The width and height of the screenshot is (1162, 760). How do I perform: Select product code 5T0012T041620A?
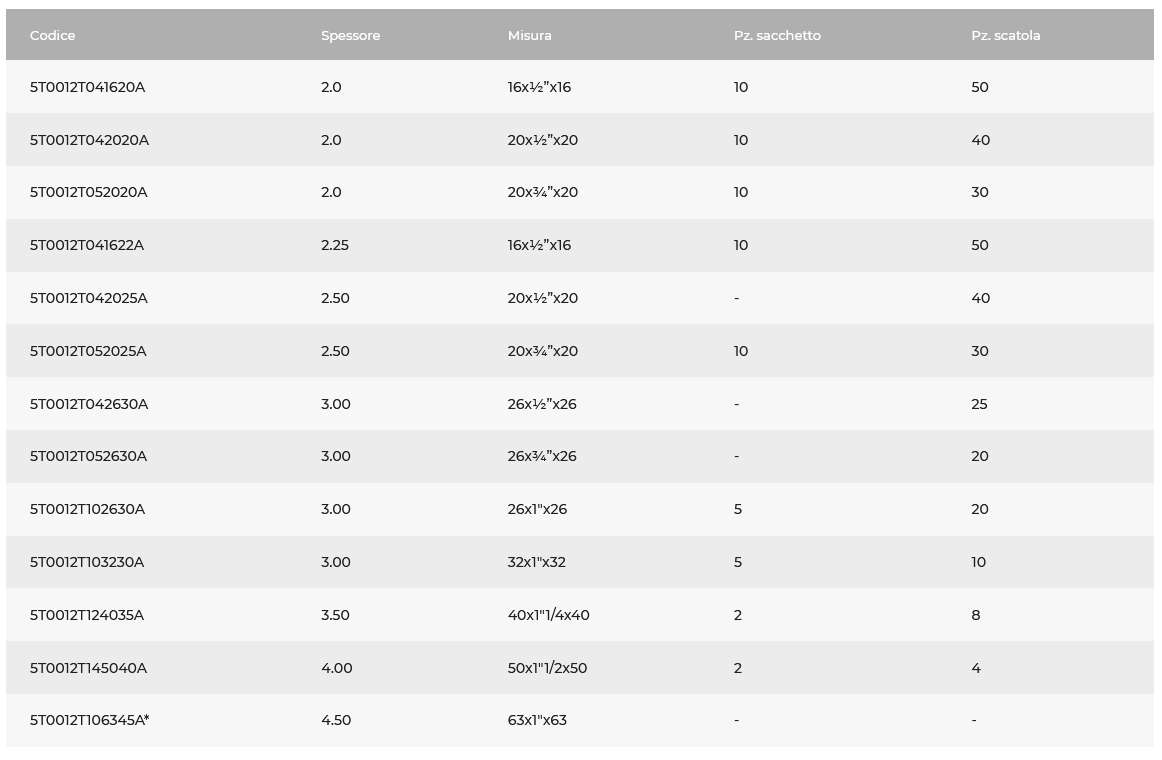tap(87, 87)
